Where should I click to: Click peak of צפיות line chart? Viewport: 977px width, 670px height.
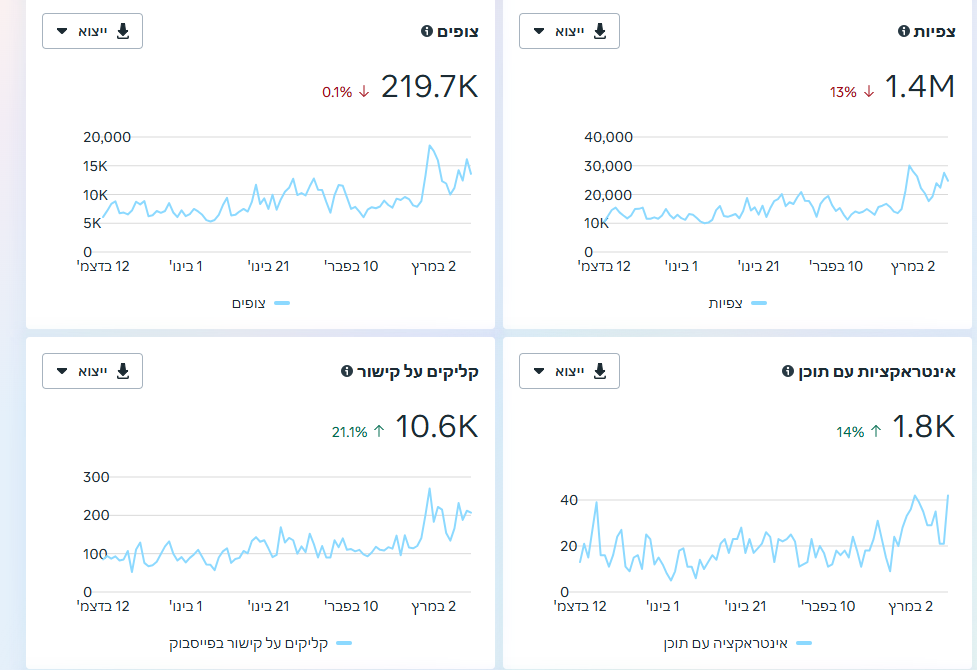910,166
